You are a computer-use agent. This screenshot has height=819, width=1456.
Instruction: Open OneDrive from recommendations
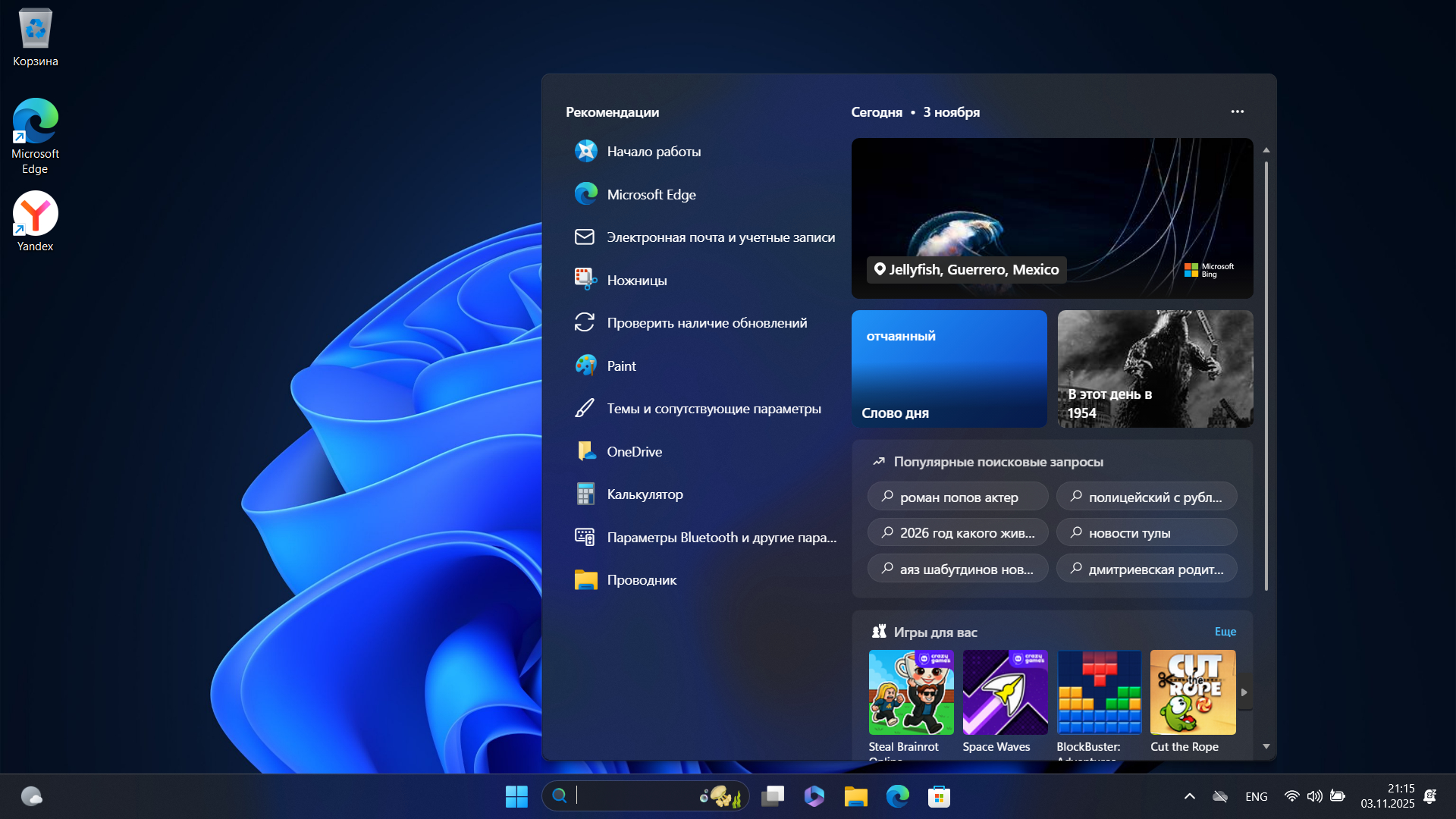(634, 452)
